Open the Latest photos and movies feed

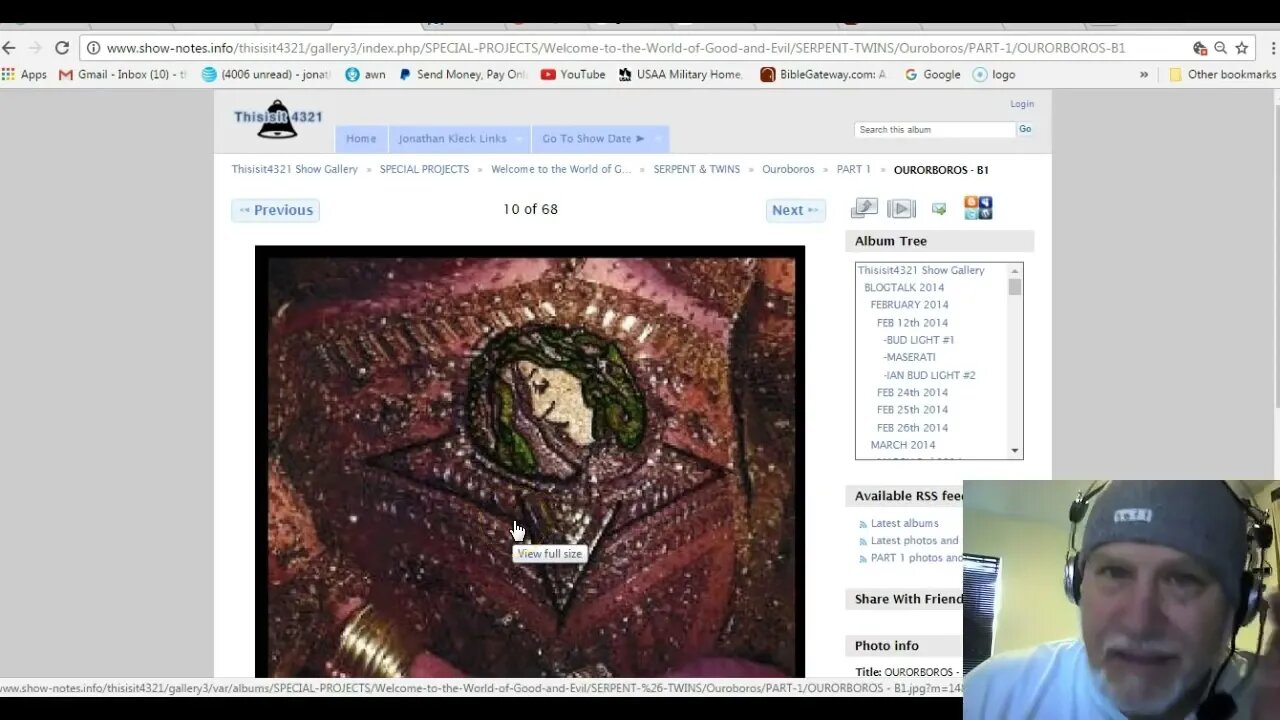[x=916, y=541]
